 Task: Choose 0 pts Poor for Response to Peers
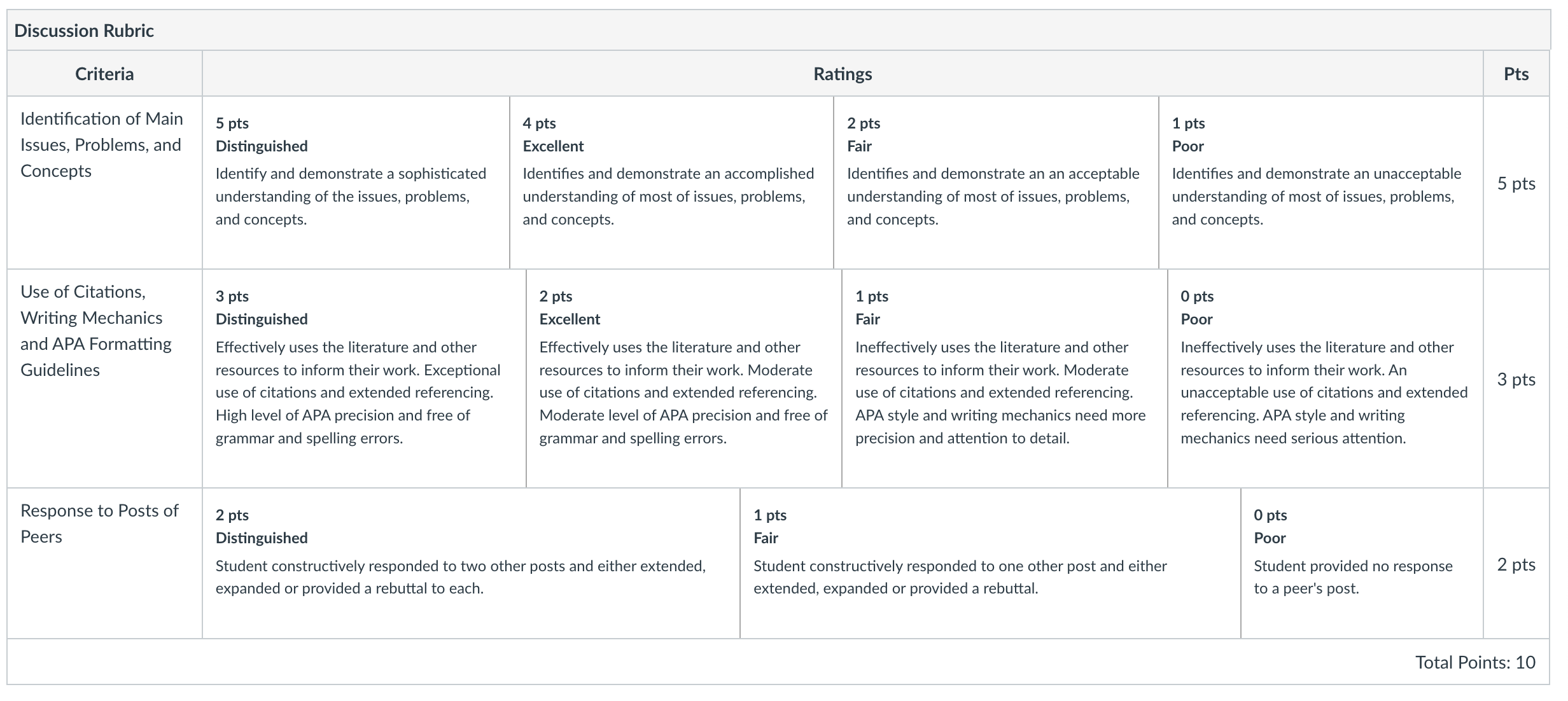(x=1362, y=564)
